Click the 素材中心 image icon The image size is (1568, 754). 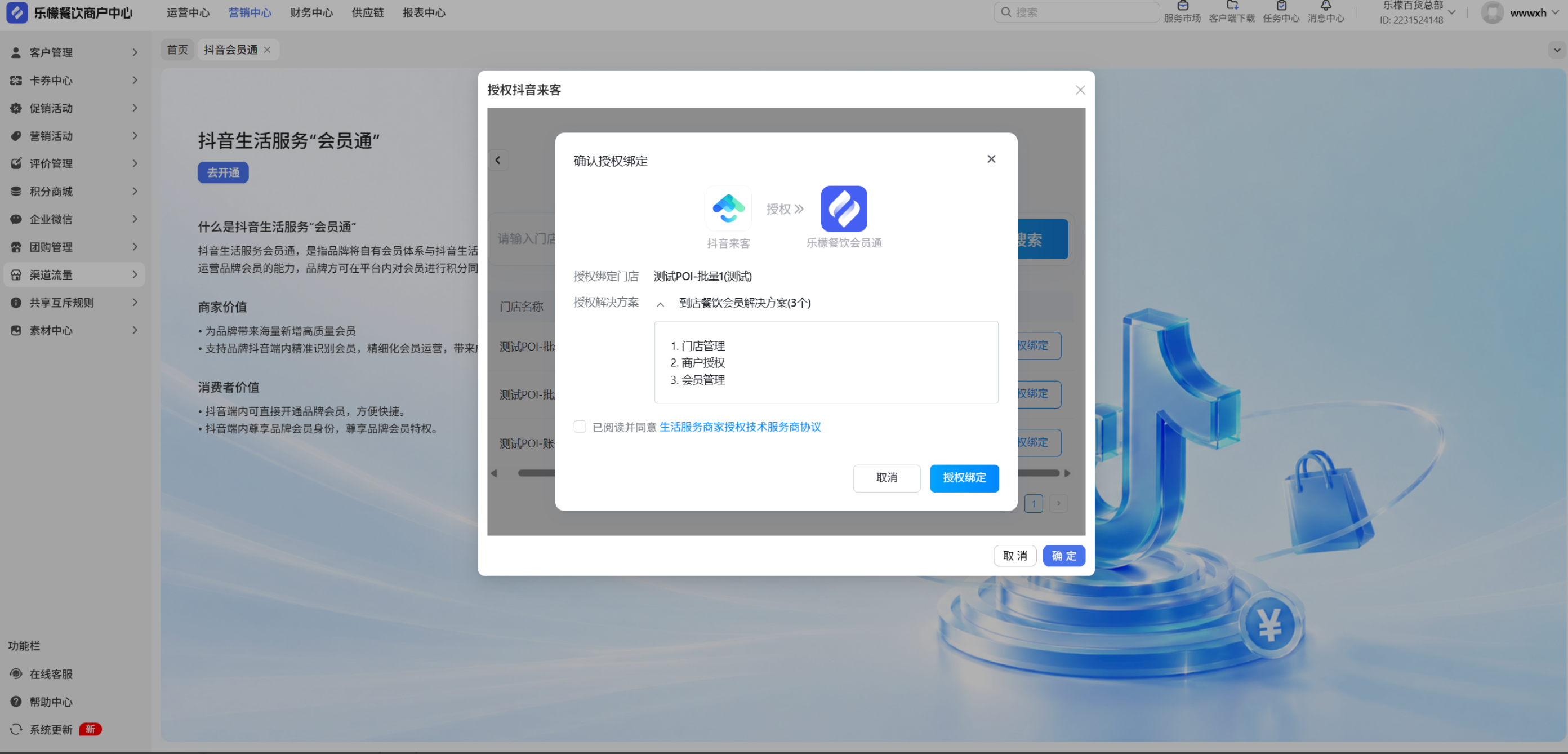point(16,330)
